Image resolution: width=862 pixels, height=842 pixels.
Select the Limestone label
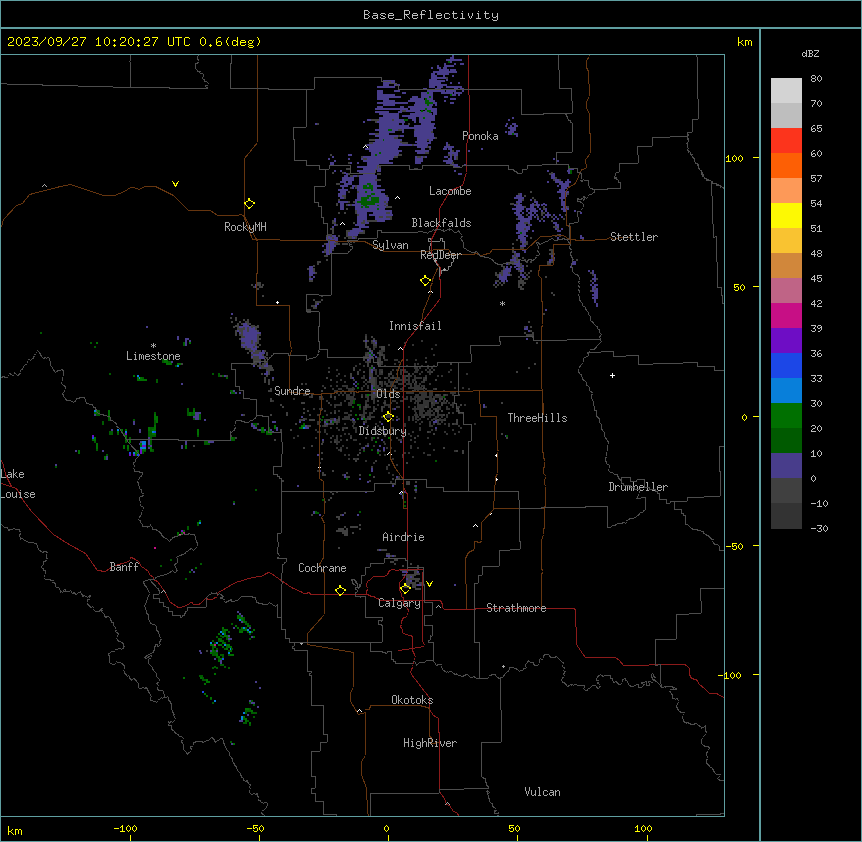153,356
